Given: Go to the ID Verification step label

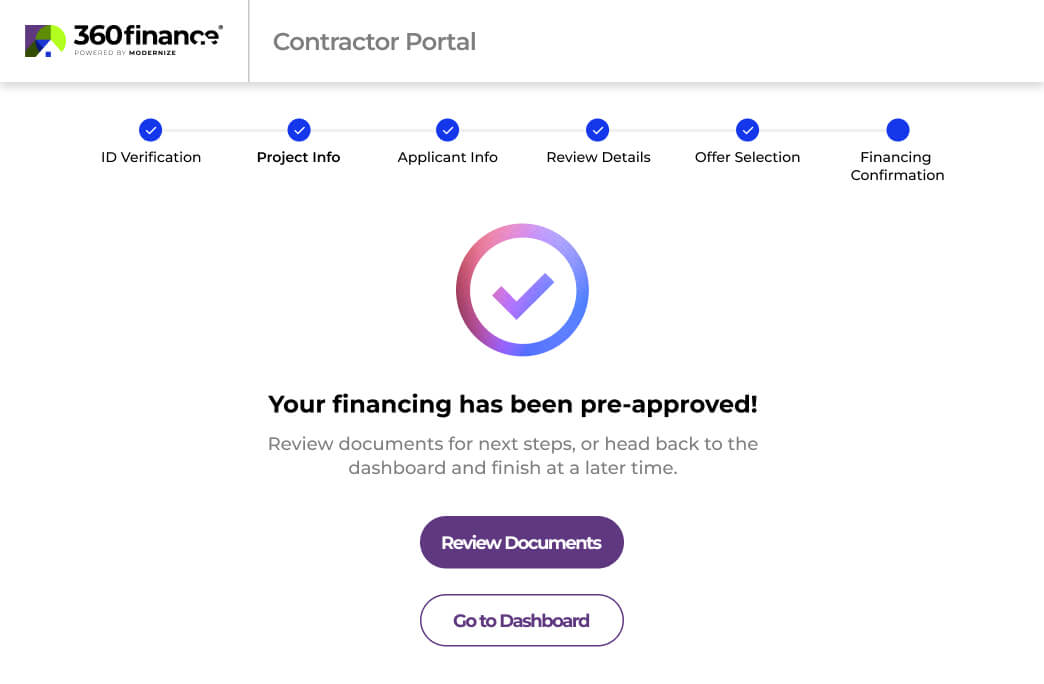Looking at the screenshot, I should [x=151, y=157].
